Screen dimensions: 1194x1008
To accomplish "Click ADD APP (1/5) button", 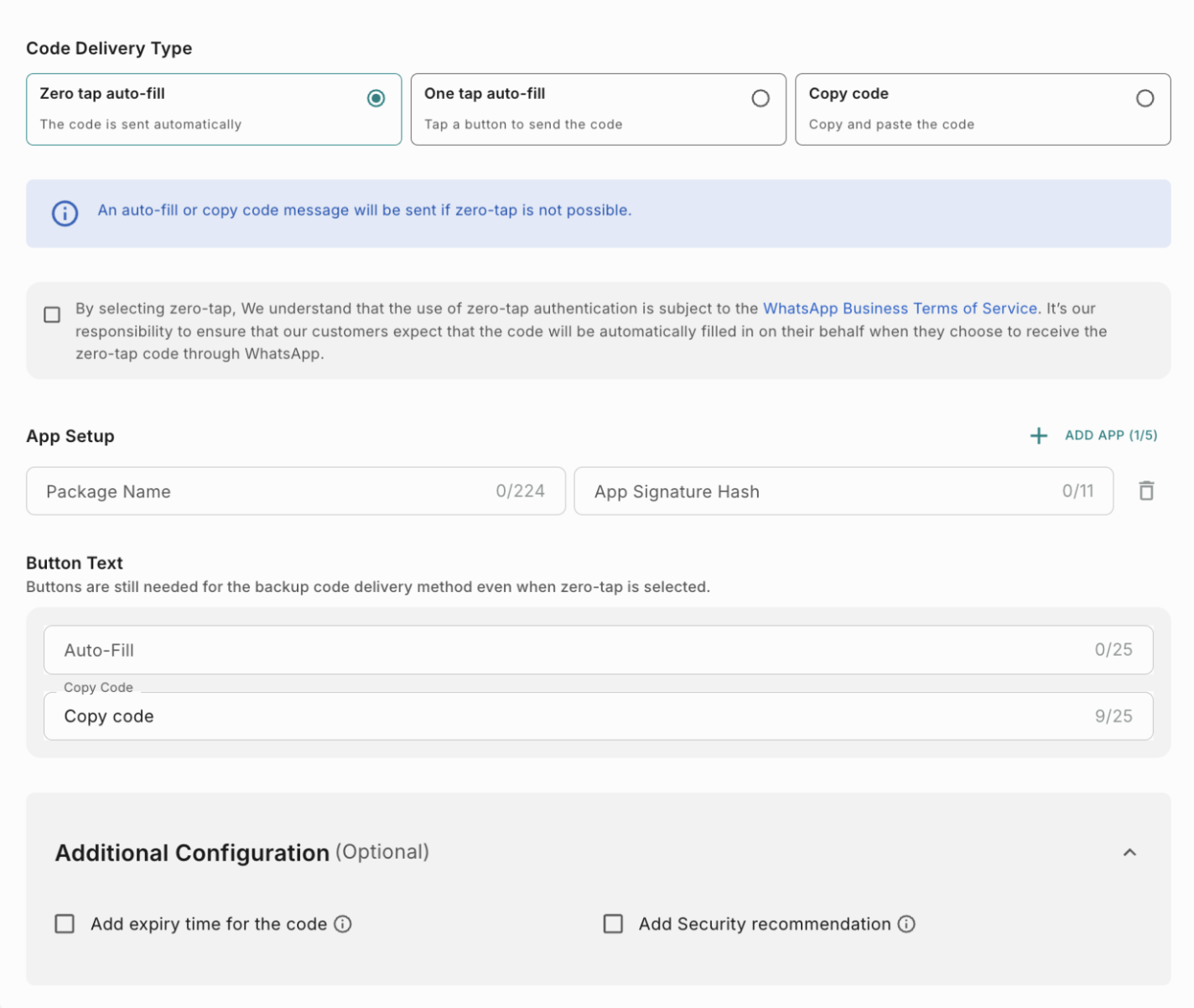I will coord(1110,435).
